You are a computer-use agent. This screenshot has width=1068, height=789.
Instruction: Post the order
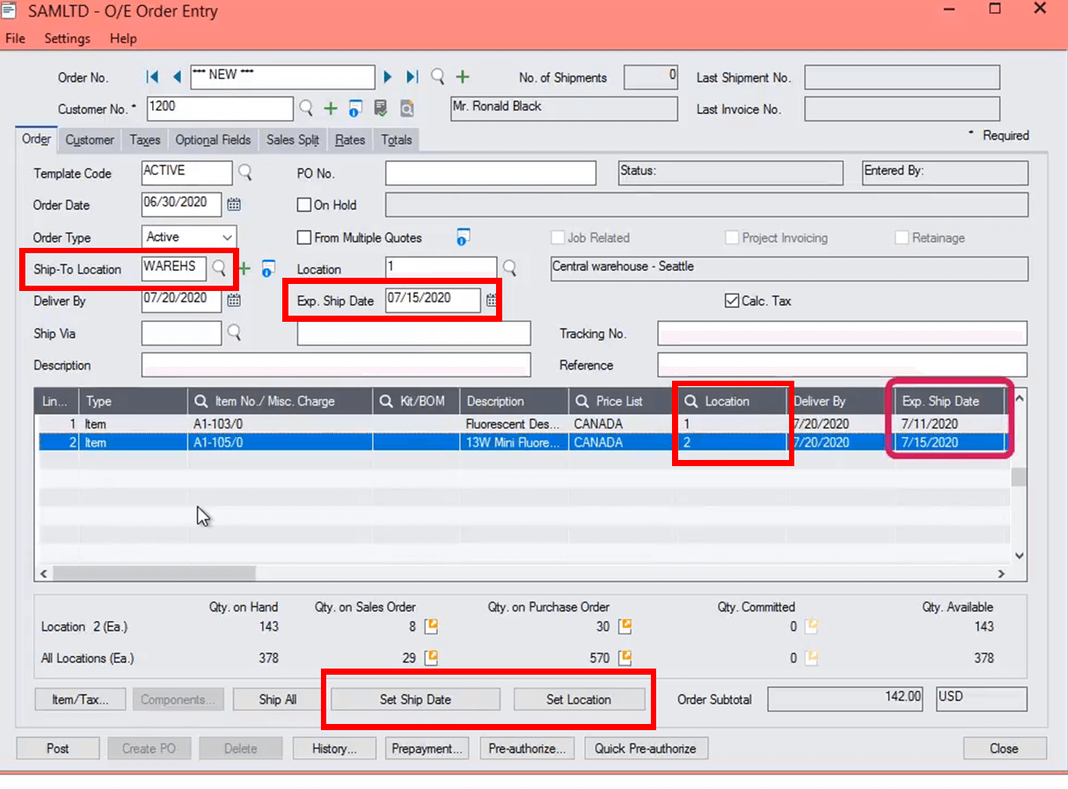(57, 747)
